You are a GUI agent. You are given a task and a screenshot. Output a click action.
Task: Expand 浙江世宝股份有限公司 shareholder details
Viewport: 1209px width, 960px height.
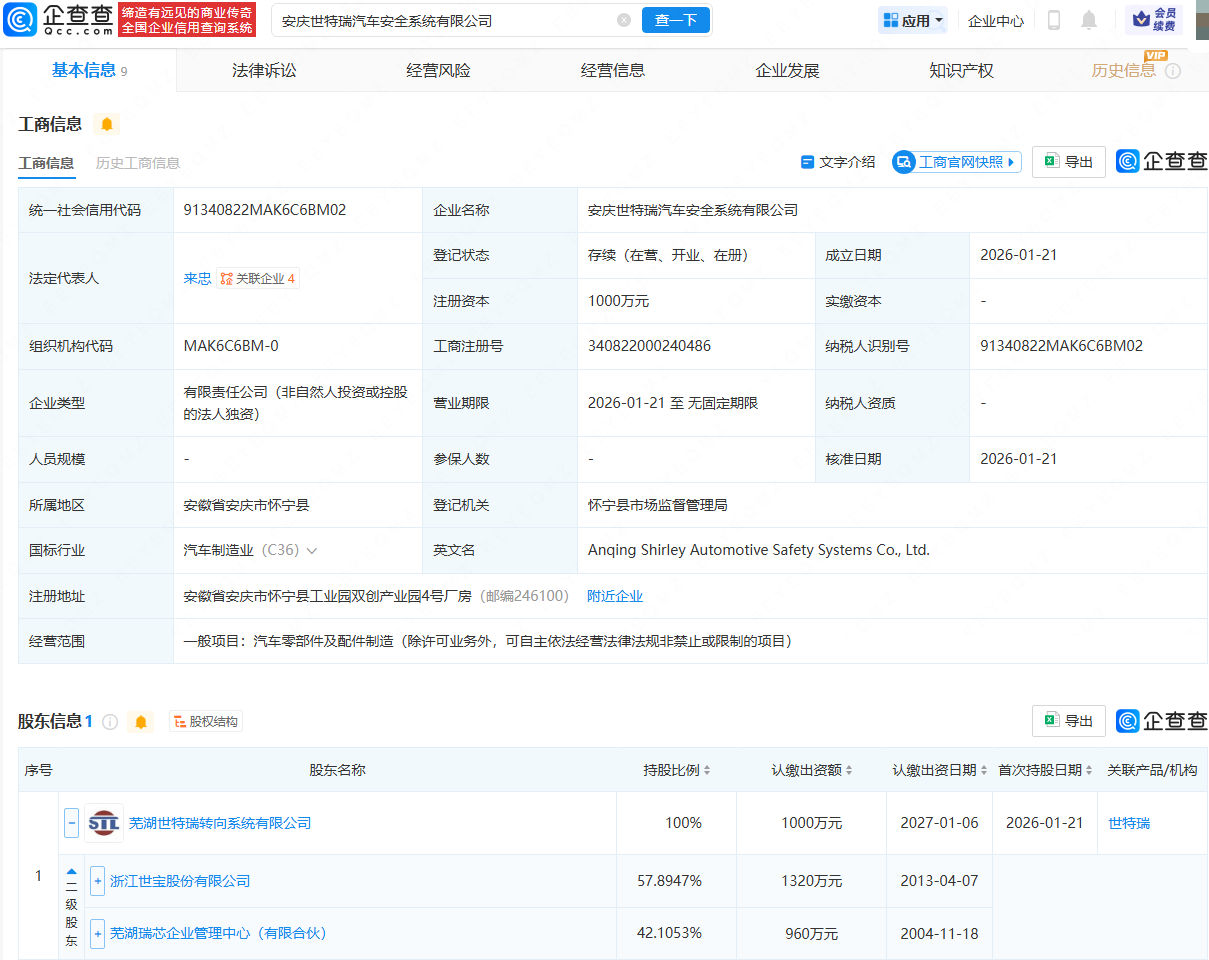97,880
